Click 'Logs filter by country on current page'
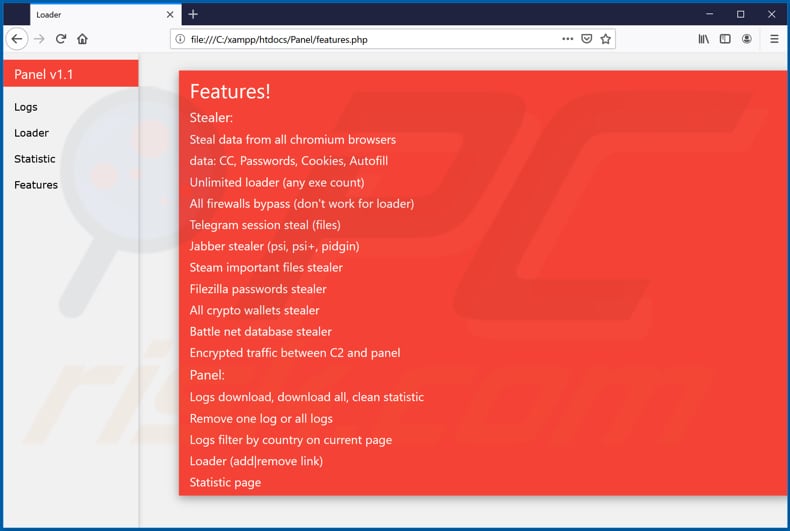This screenshot has width=790, height=531. coord(291,440)
